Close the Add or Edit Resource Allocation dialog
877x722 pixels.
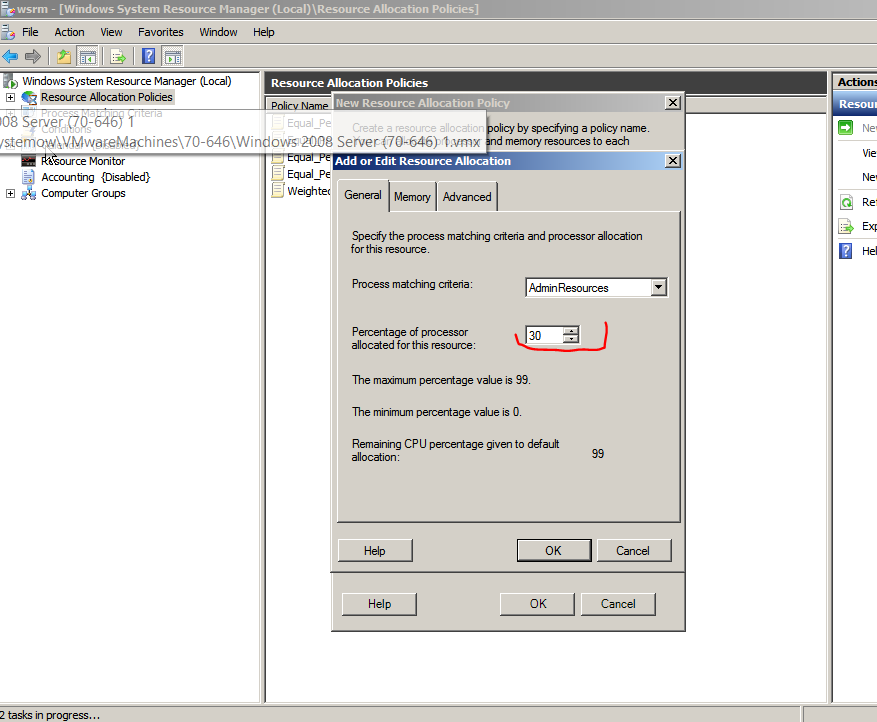673,161
